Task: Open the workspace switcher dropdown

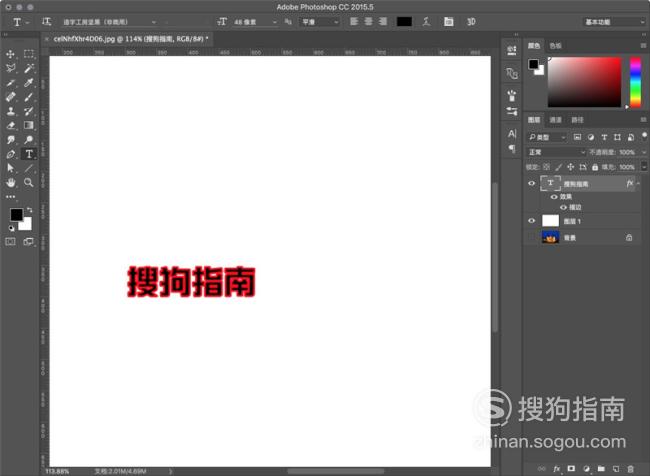Action: coord(614,22)
